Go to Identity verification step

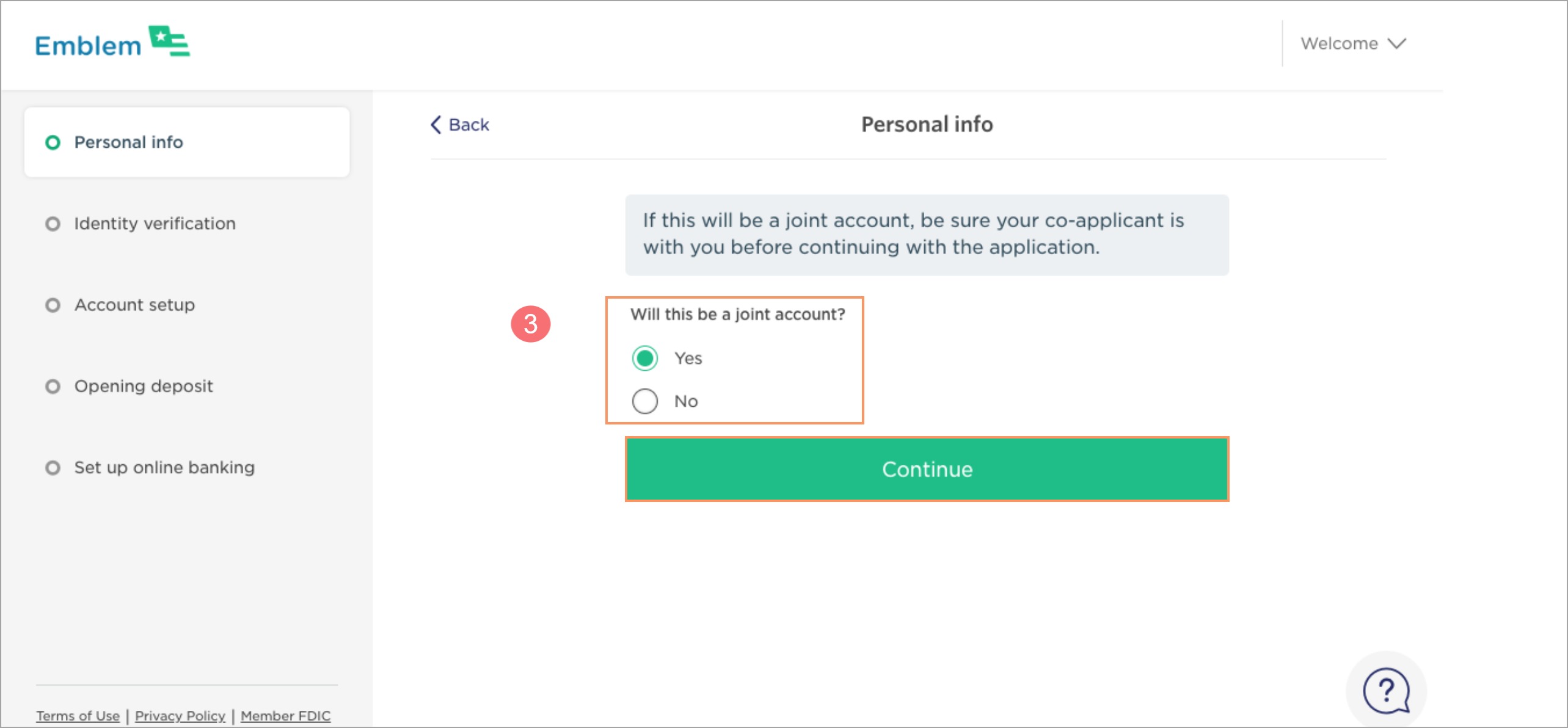pos(155,224)
